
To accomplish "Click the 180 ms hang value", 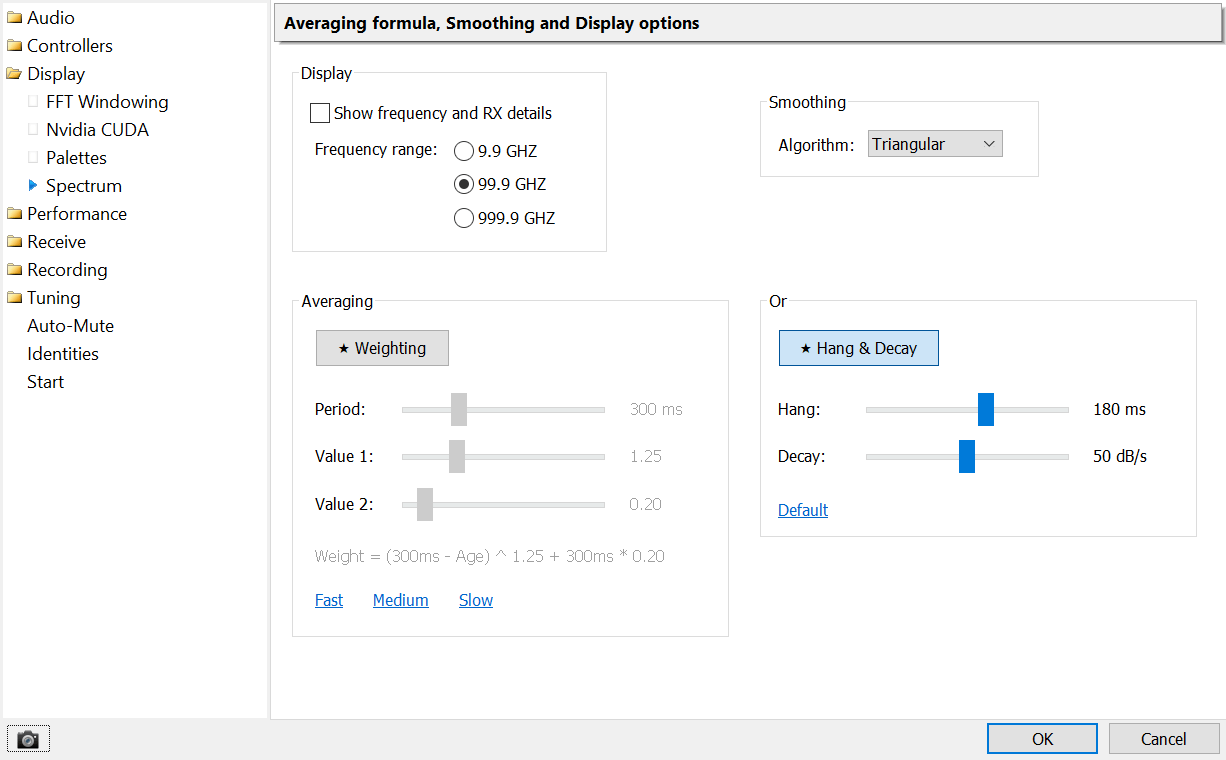I will [x=1120, y=409].
